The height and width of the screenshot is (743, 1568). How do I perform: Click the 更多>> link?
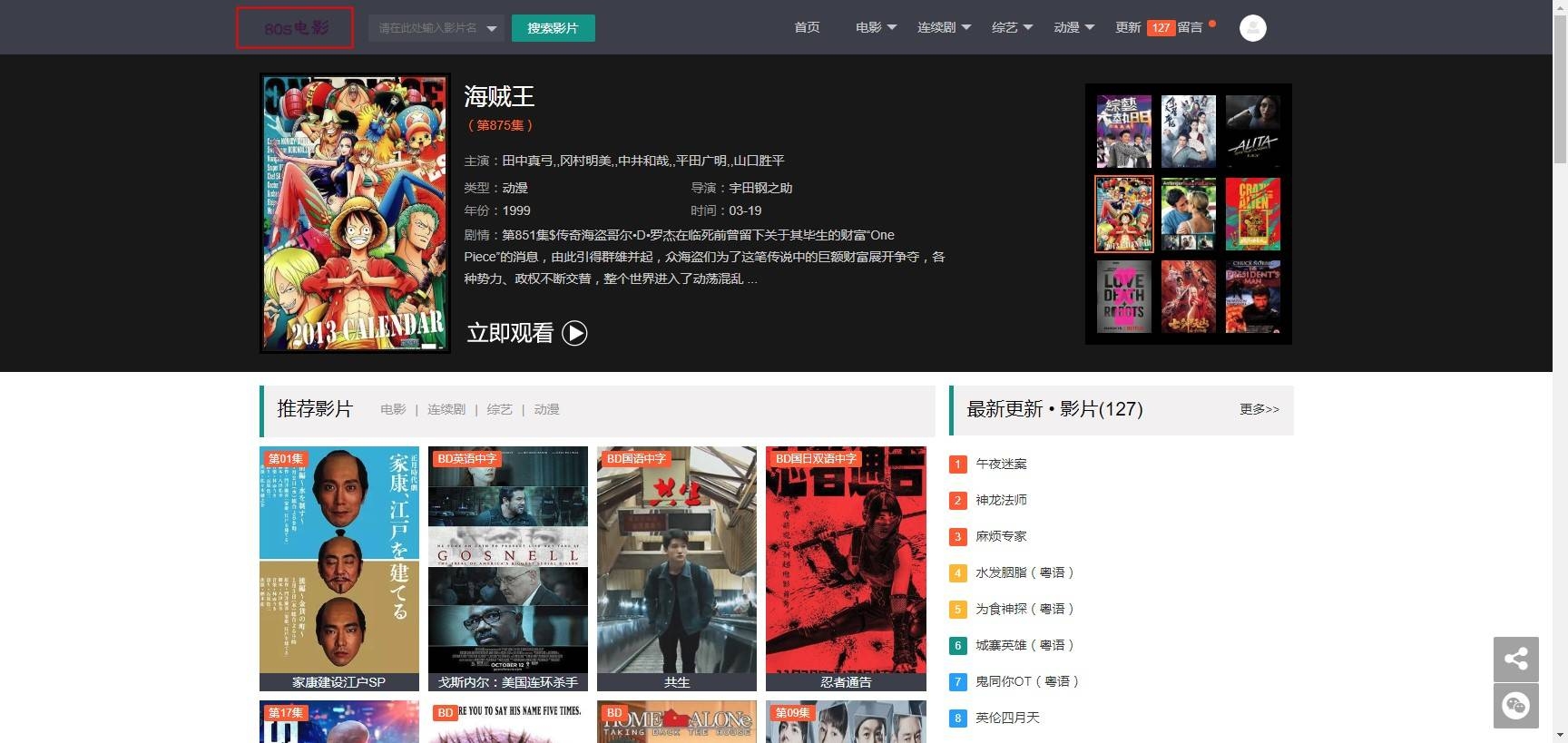tap(1259, 409)
